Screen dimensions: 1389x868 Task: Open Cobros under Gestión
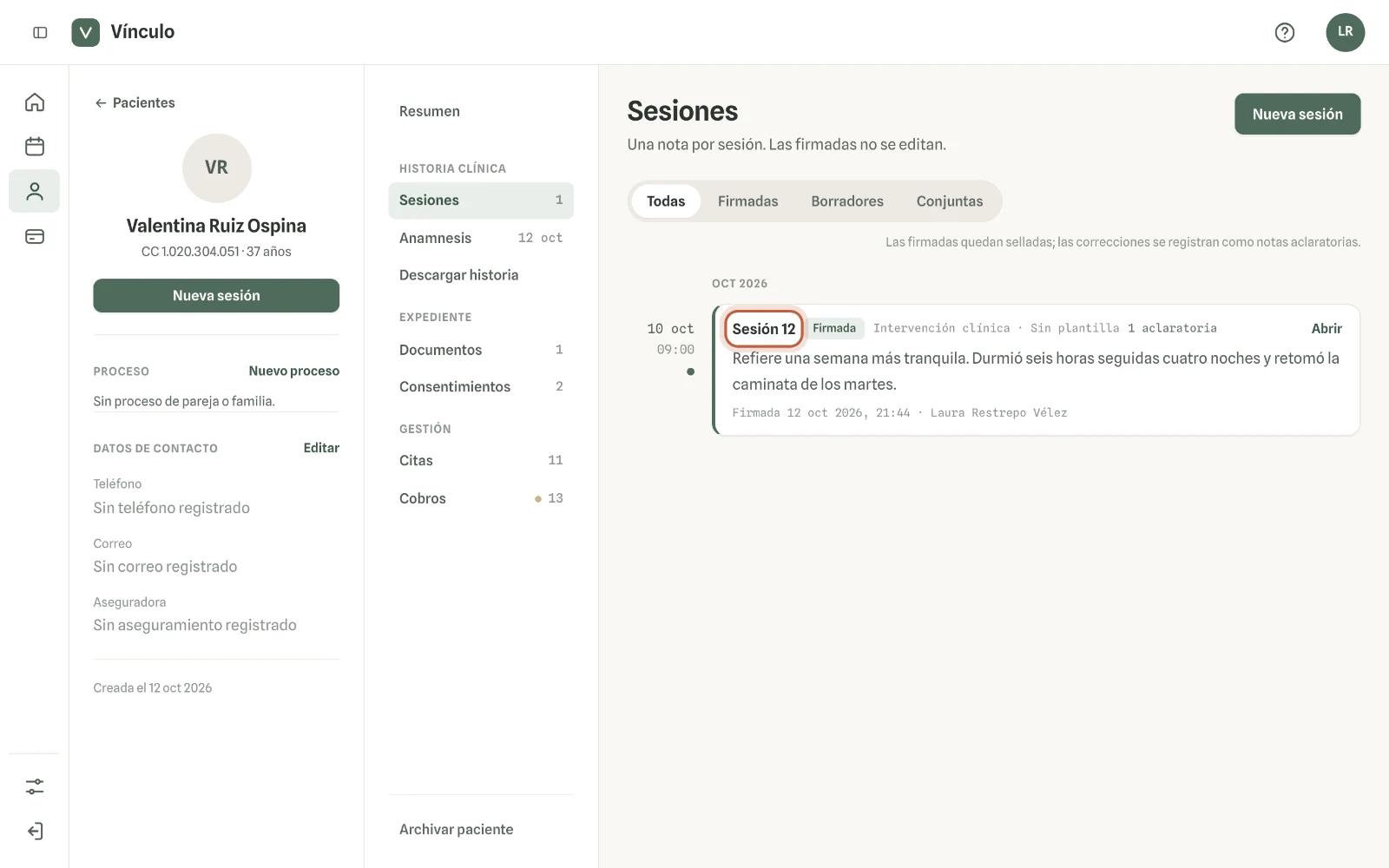tap(481, 498)
